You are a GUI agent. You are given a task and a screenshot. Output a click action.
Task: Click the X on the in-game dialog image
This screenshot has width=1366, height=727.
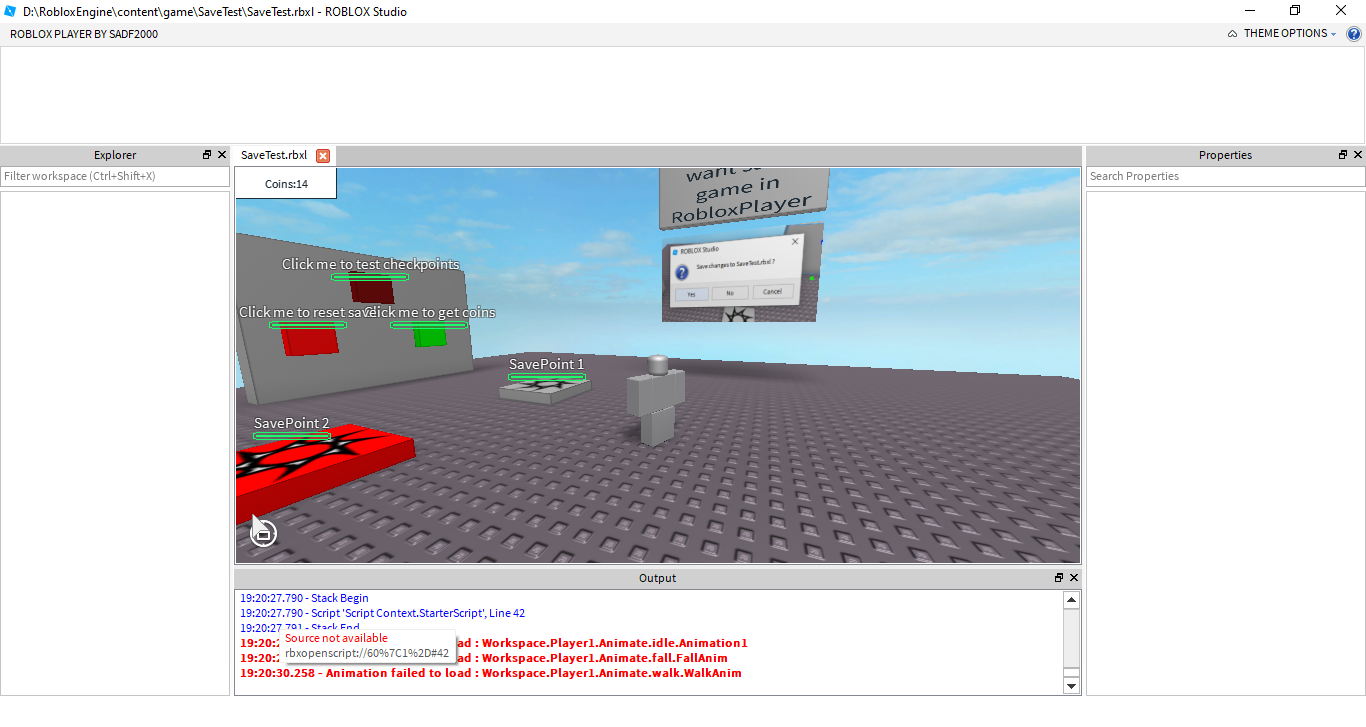coord(796,241)
